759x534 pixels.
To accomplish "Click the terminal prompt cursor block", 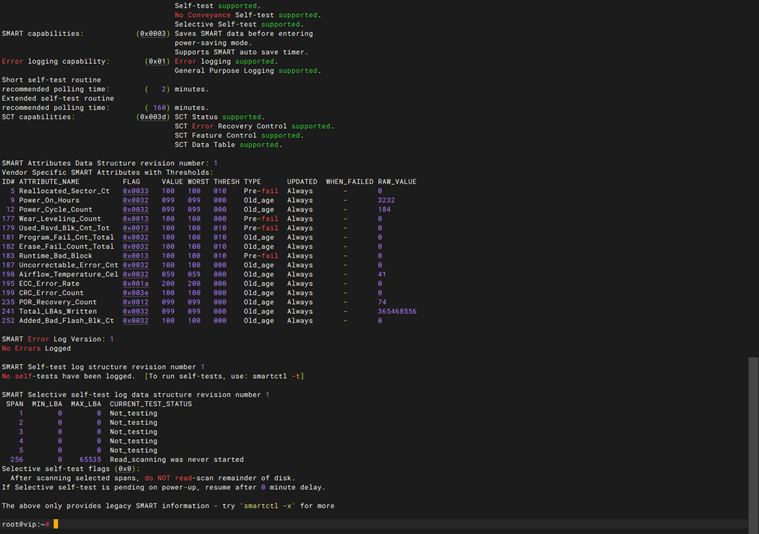I will (56, 524).
